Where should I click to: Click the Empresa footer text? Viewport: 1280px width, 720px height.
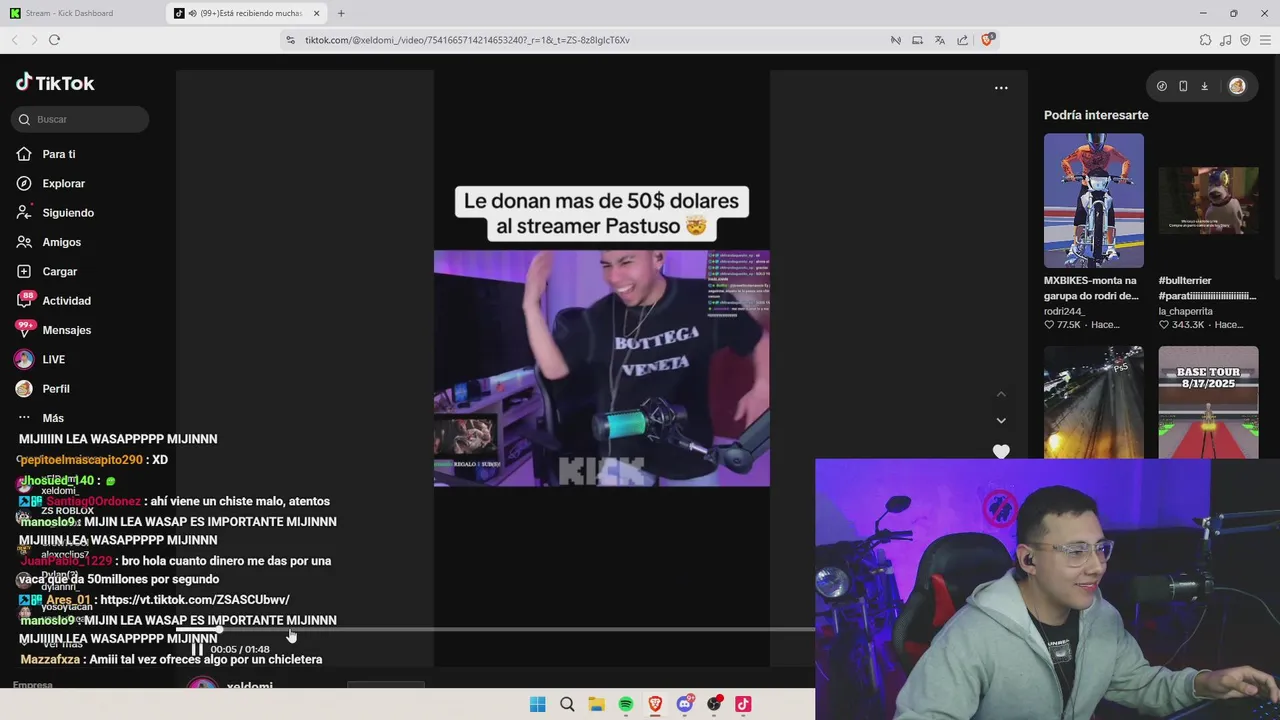[x=32, y=685]
